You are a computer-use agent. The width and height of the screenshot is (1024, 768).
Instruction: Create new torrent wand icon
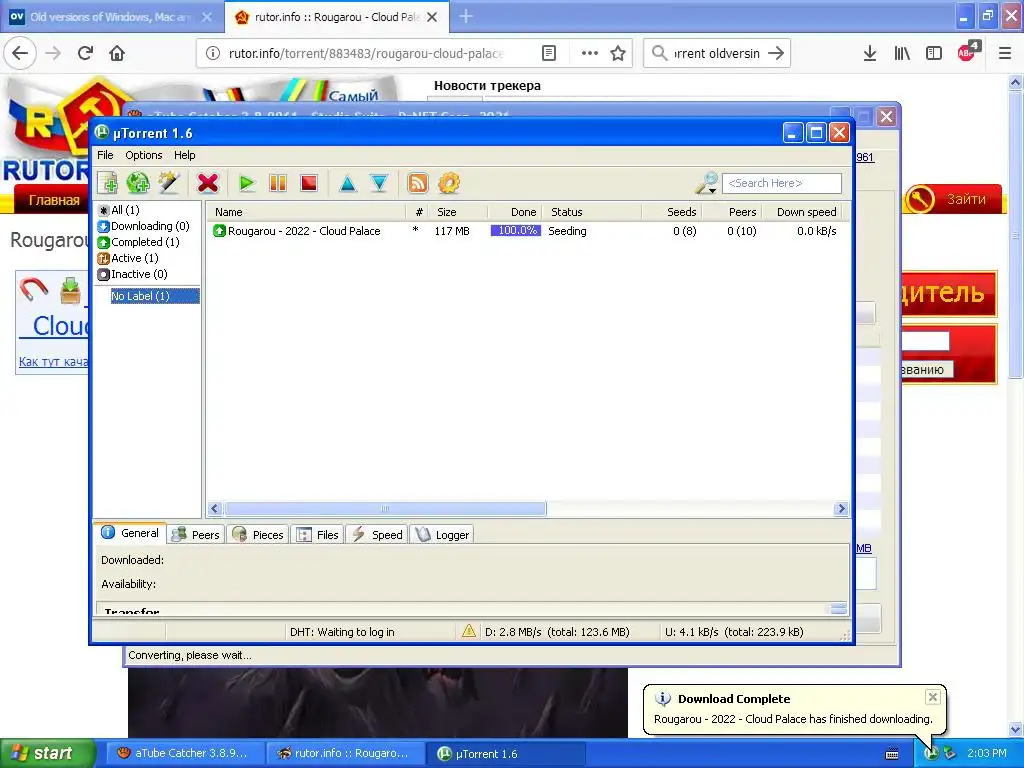(x=168, y=184)
